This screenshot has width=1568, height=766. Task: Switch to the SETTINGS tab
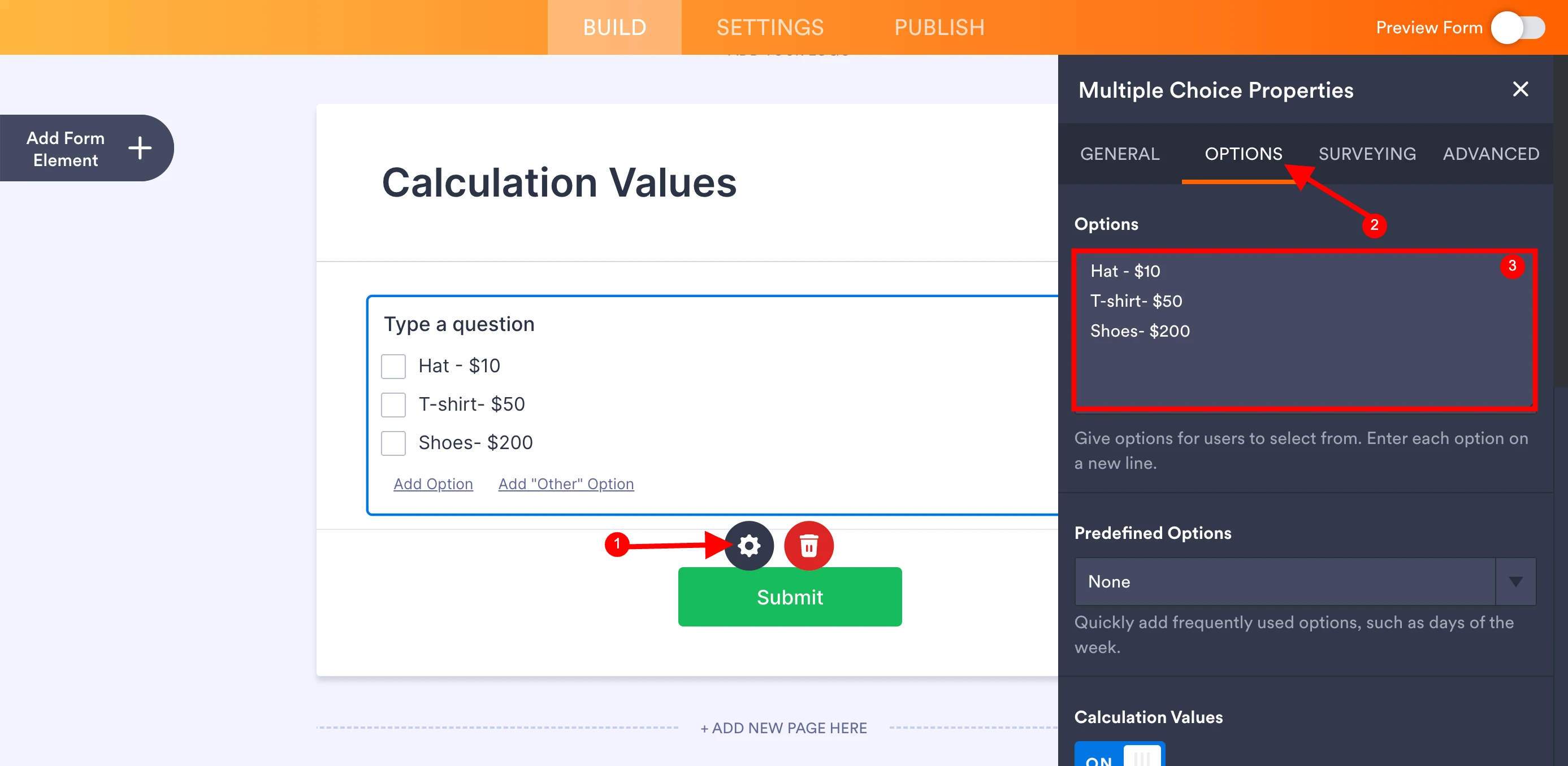pos(769,27)
